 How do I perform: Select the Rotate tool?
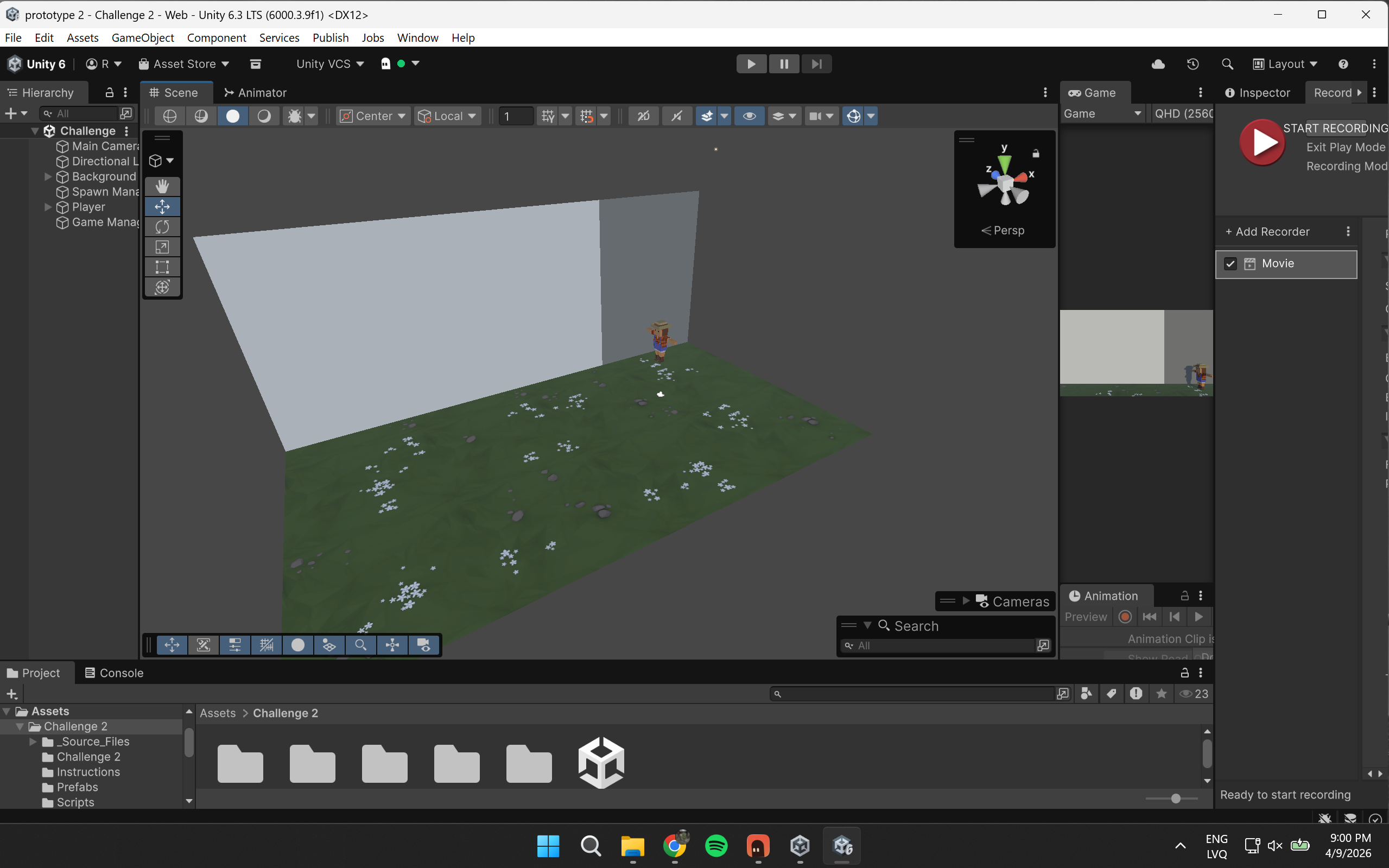click(162, 227)
